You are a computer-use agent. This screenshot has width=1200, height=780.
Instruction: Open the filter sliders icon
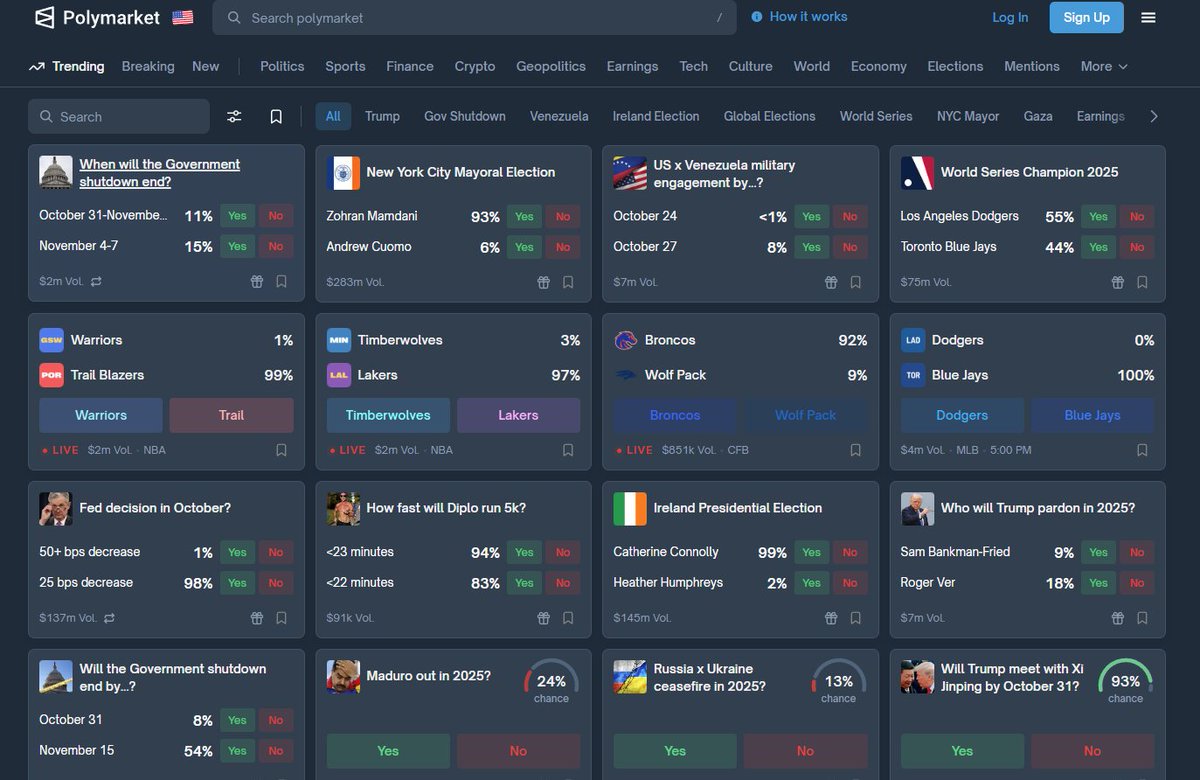click(234, 116)
